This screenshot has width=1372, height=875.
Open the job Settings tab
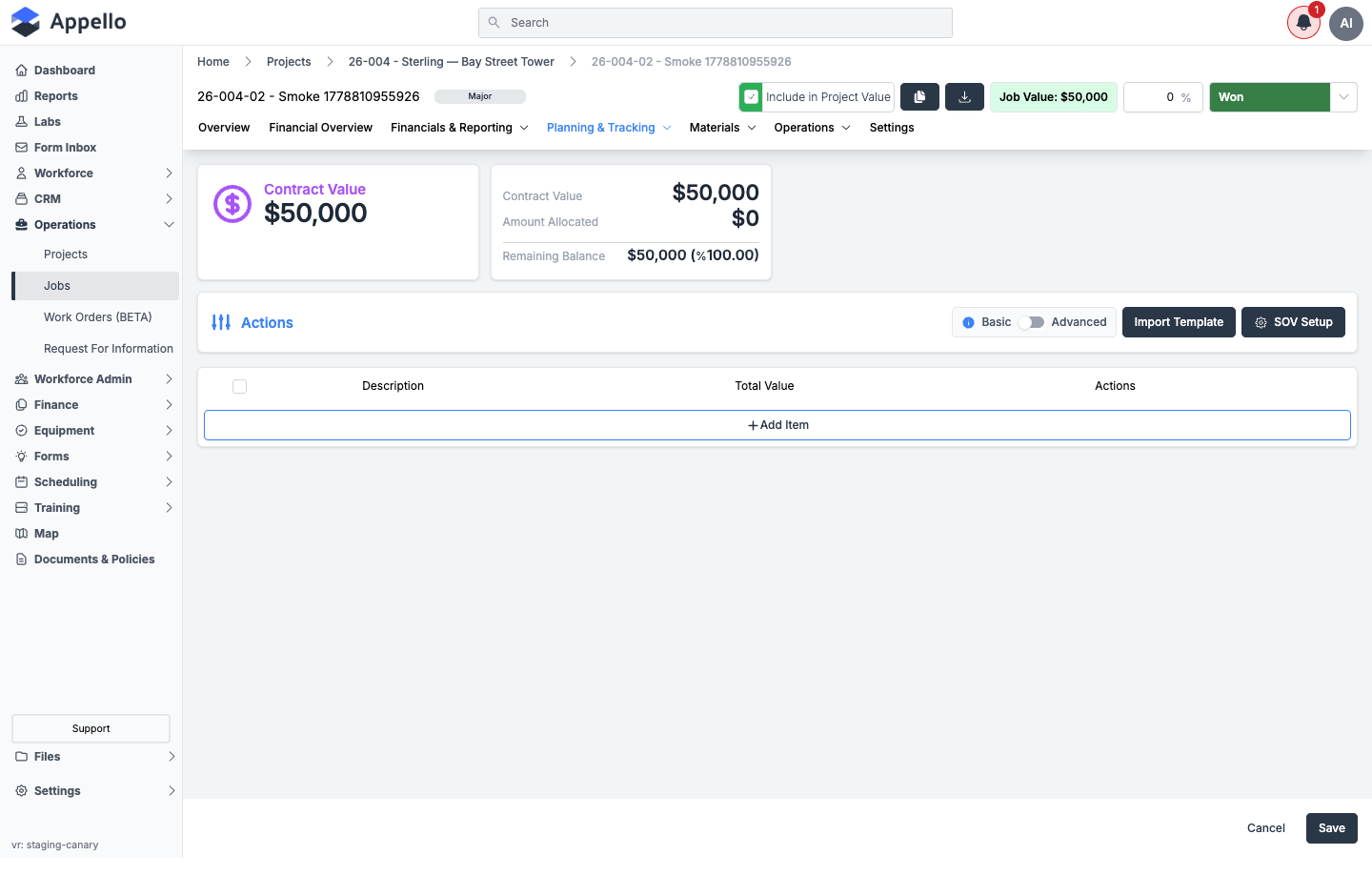pyautogui.click(x=892, y=128)
